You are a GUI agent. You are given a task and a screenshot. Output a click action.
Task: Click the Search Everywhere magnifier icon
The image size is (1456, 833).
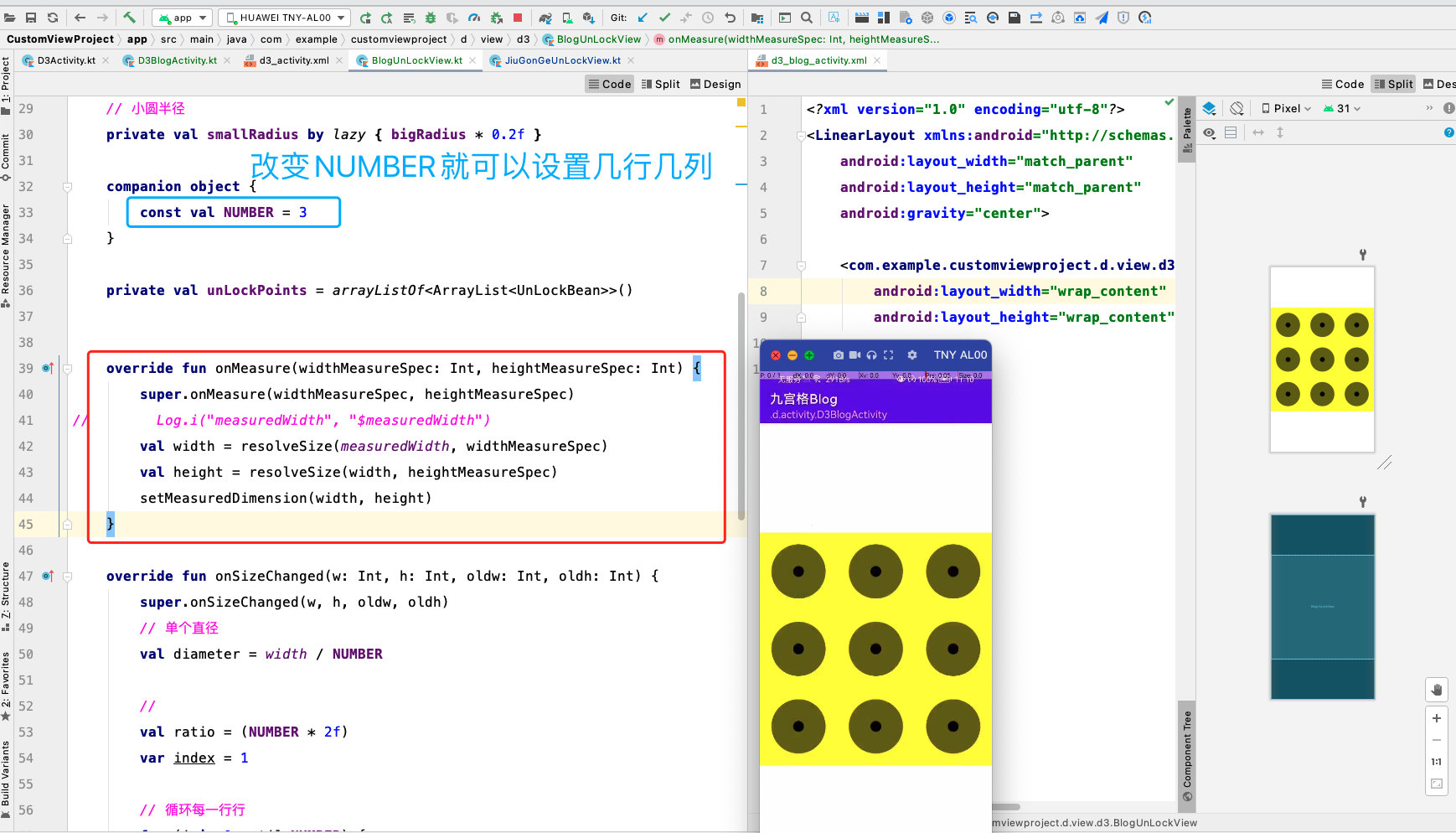(806, 18)
